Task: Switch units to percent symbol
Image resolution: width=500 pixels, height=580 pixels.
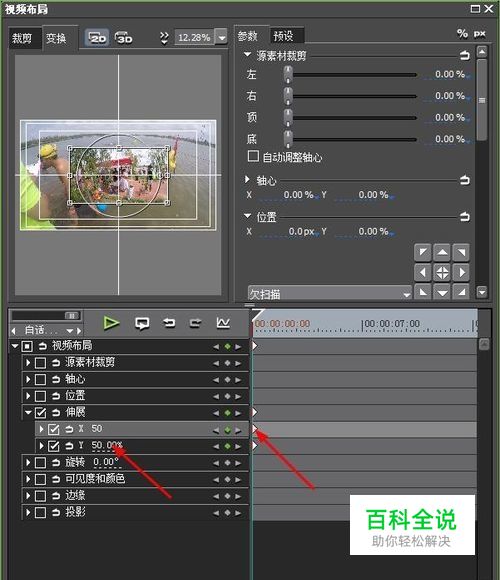Action: coord(462,34)
